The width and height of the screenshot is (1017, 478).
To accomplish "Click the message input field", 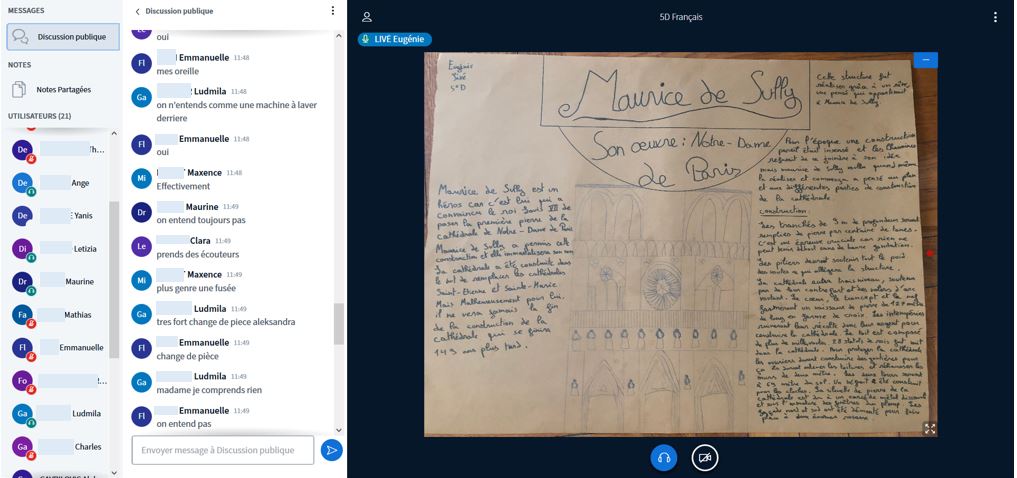I will pyautogui.click(x=222, y=450).
